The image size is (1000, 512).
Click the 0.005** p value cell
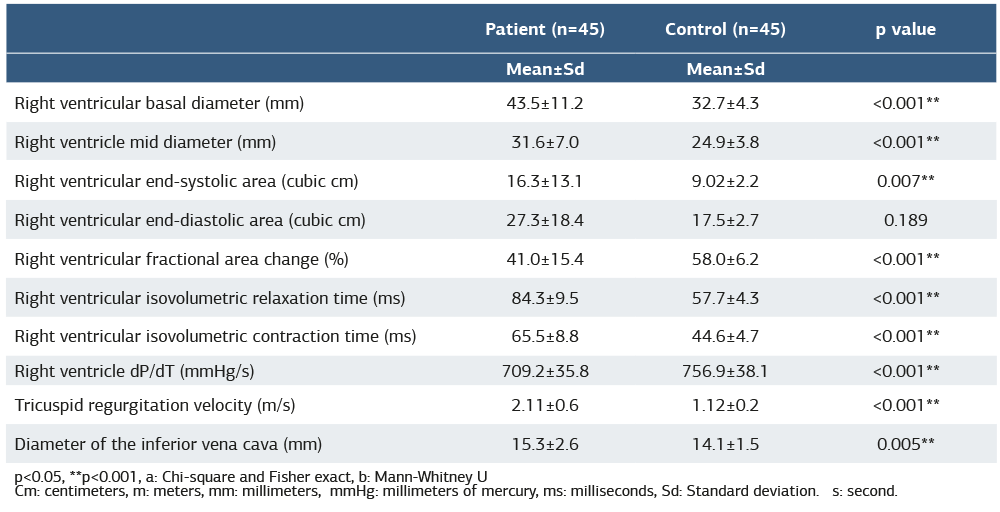click(905, 444)
